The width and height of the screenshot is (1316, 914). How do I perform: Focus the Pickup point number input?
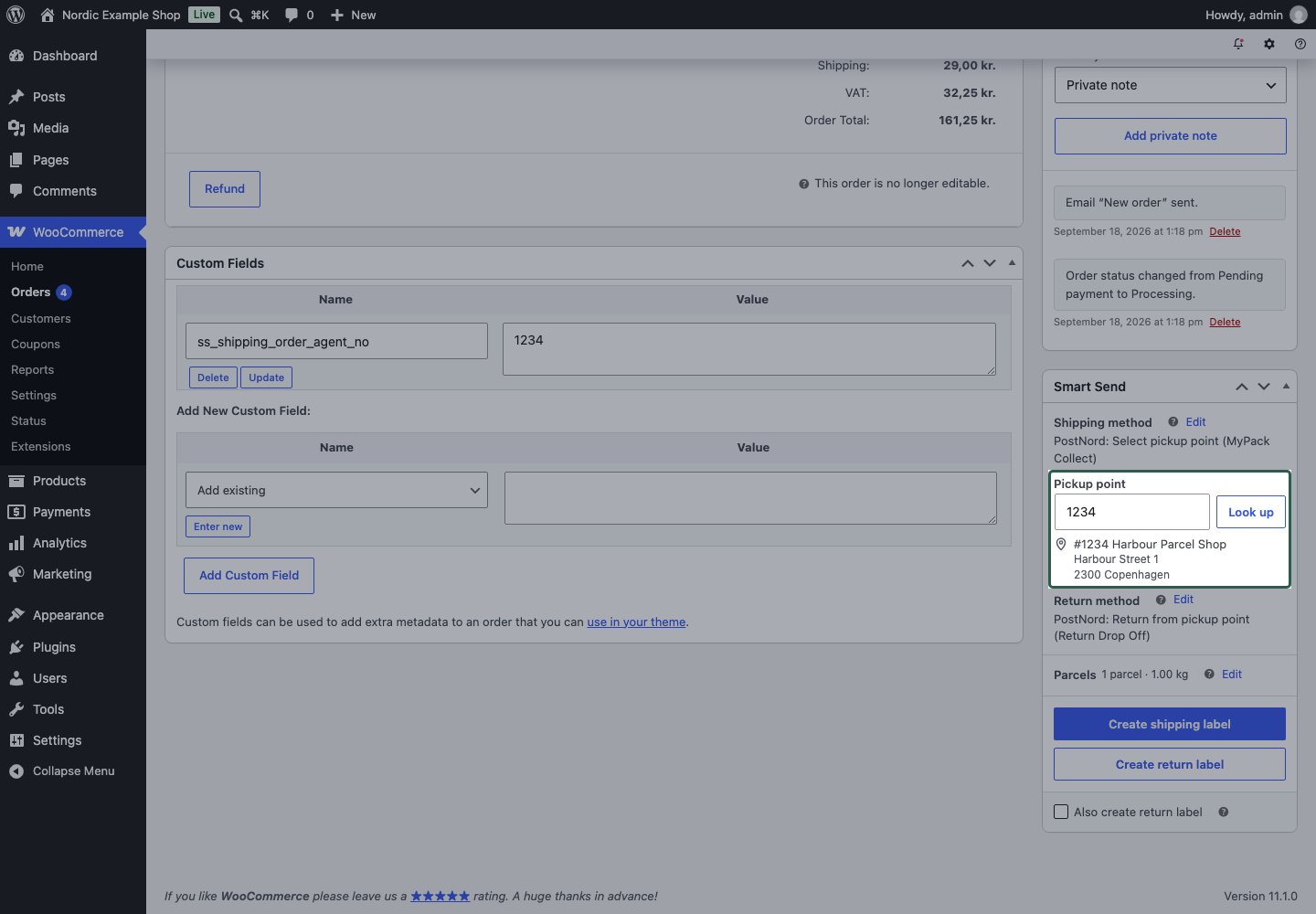tap(1131, 512)
